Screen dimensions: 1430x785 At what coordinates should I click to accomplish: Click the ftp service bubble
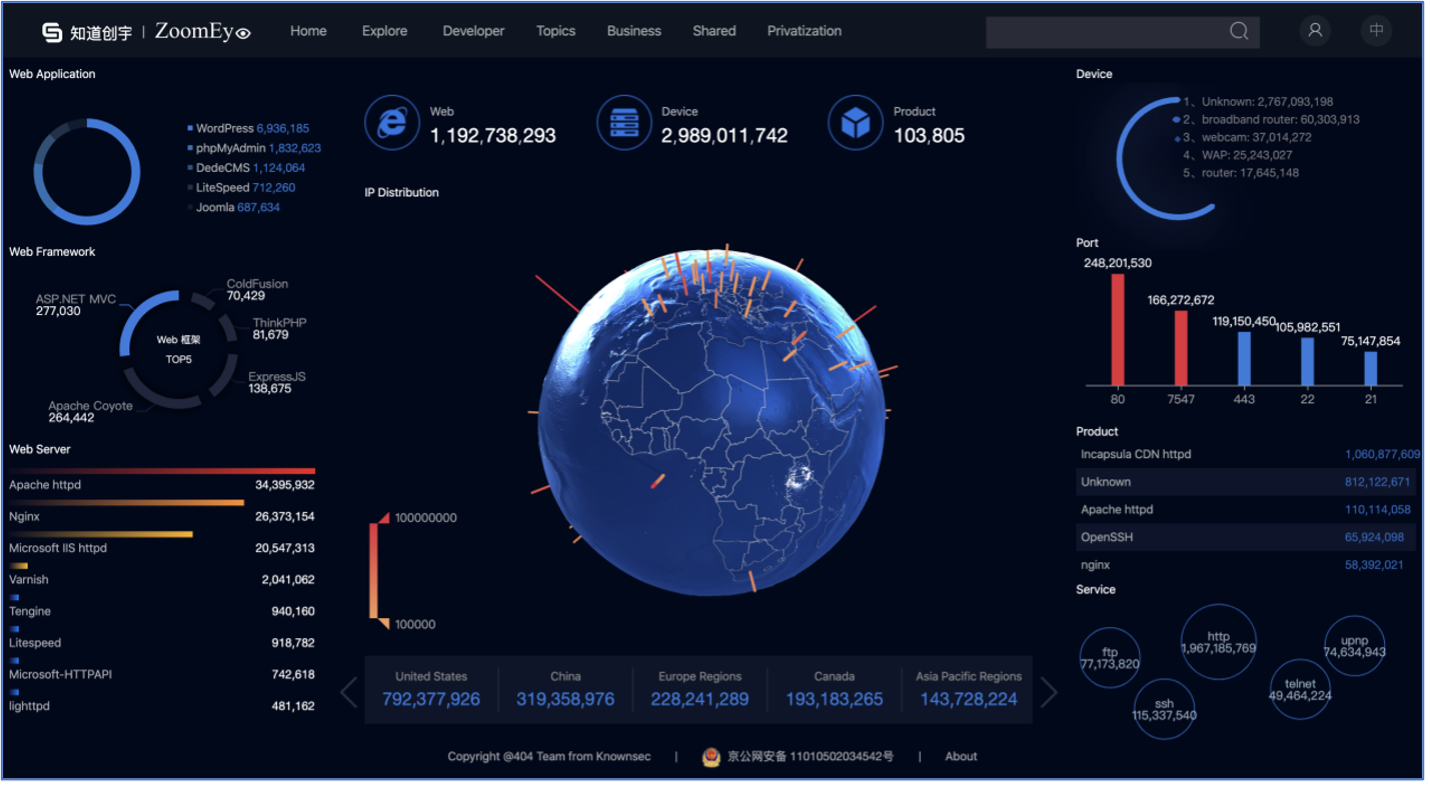click(1110, 658)
